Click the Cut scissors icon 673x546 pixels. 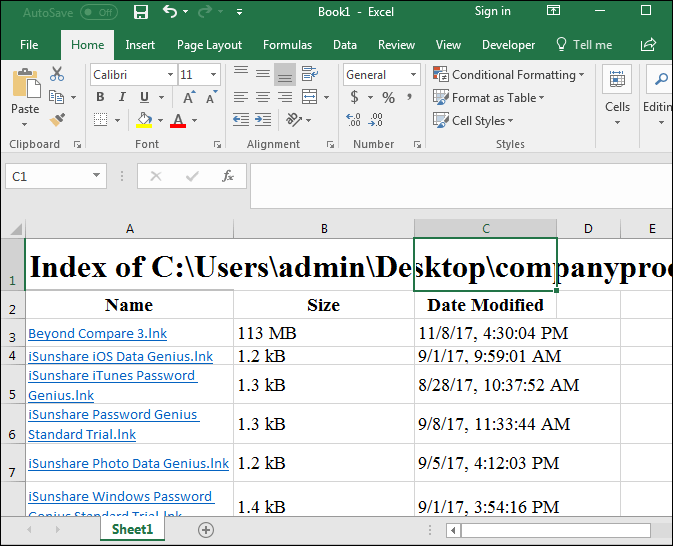point(57,74)
